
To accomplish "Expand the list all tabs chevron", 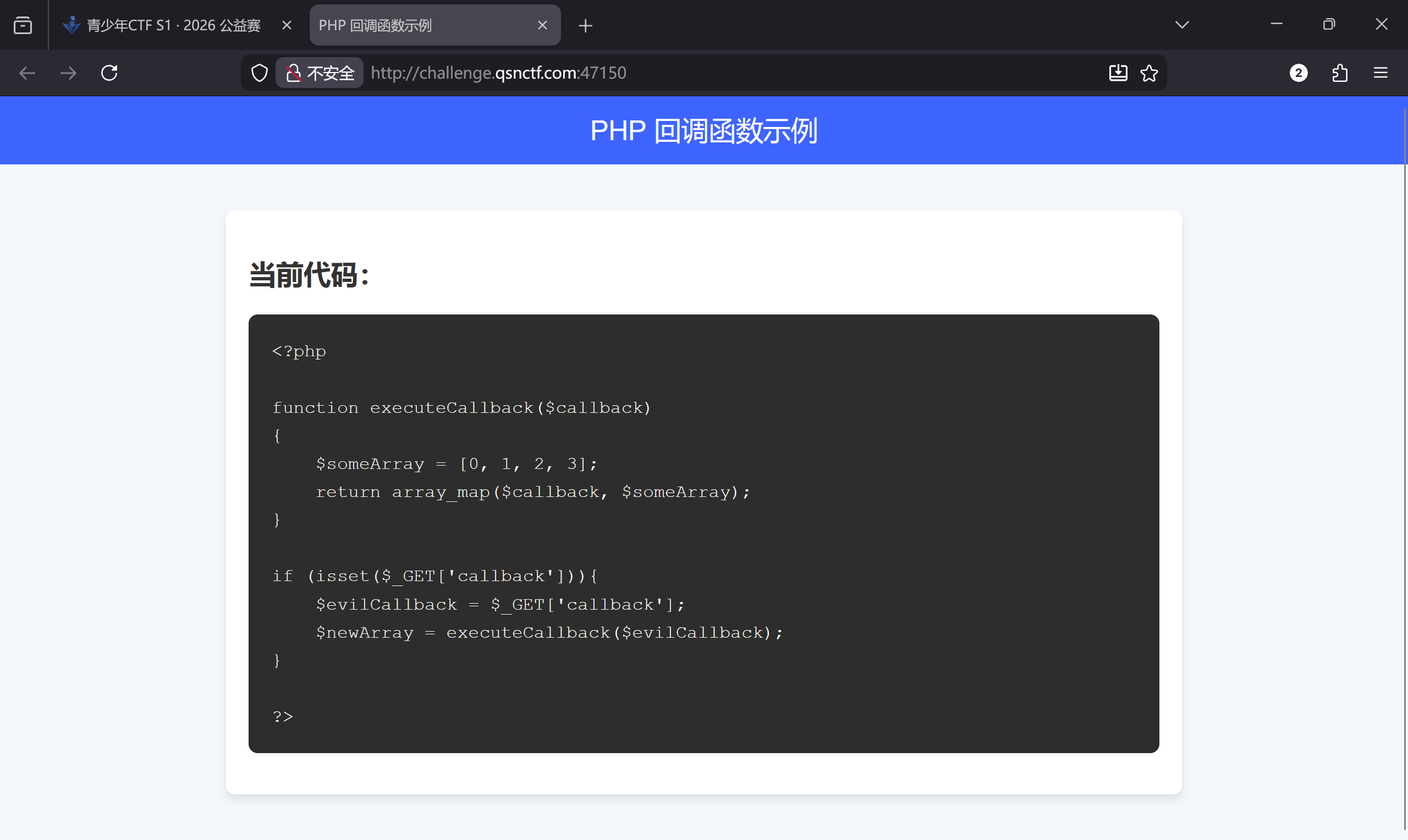I will click(1182, 25).
